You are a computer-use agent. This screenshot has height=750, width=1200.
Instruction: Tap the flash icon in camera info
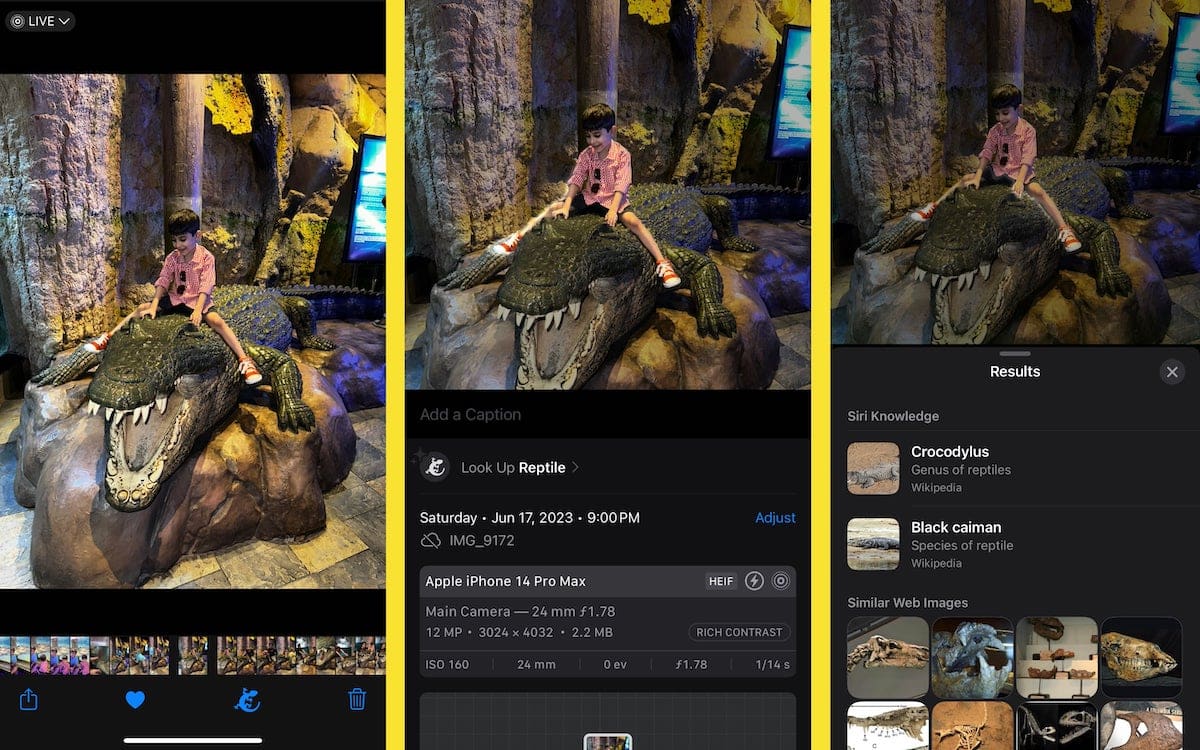pos(754,581)
